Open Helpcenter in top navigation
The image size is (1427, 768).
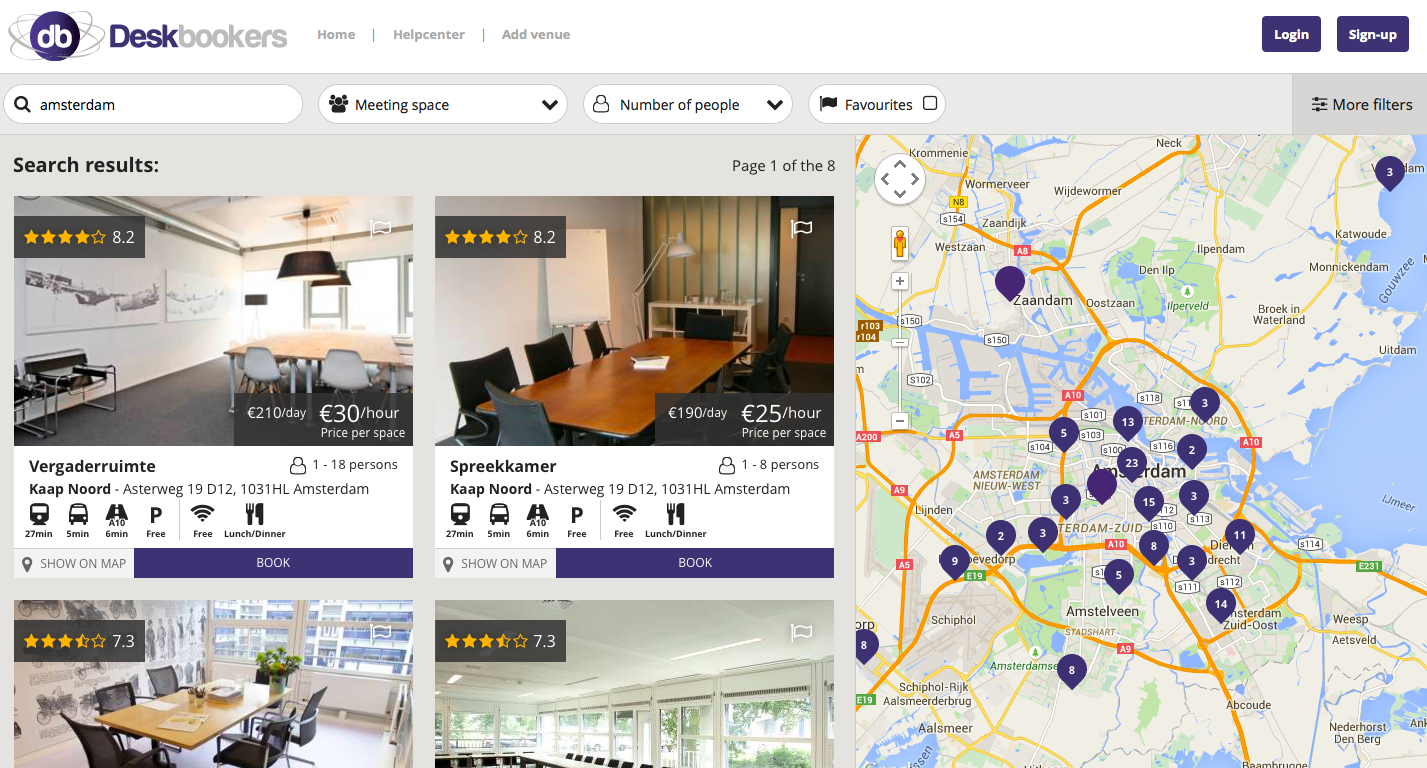click(x=429, y=34)
